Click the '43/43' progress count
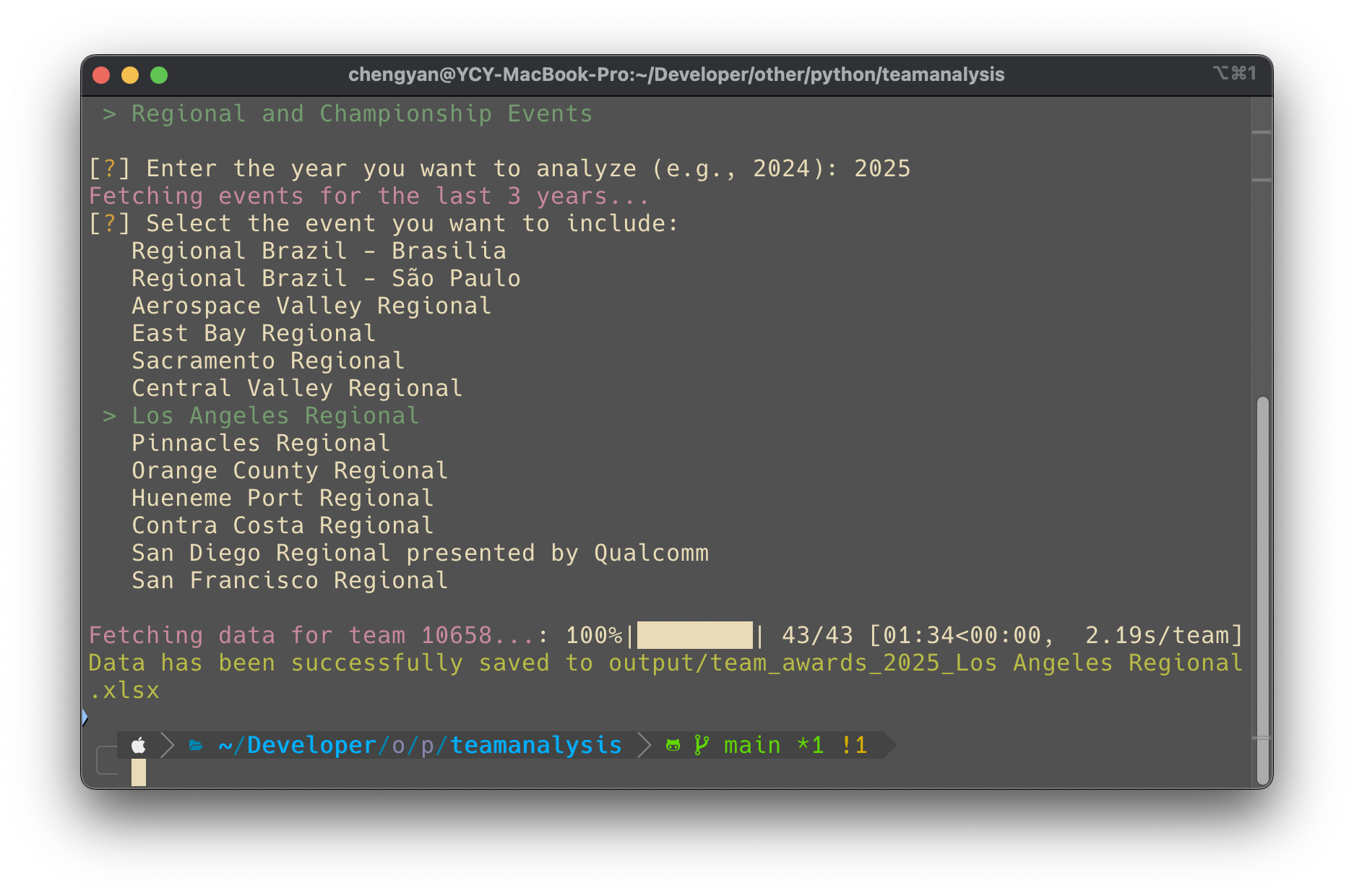Viewport: 1354px width, 896px height. coord(817,635)
